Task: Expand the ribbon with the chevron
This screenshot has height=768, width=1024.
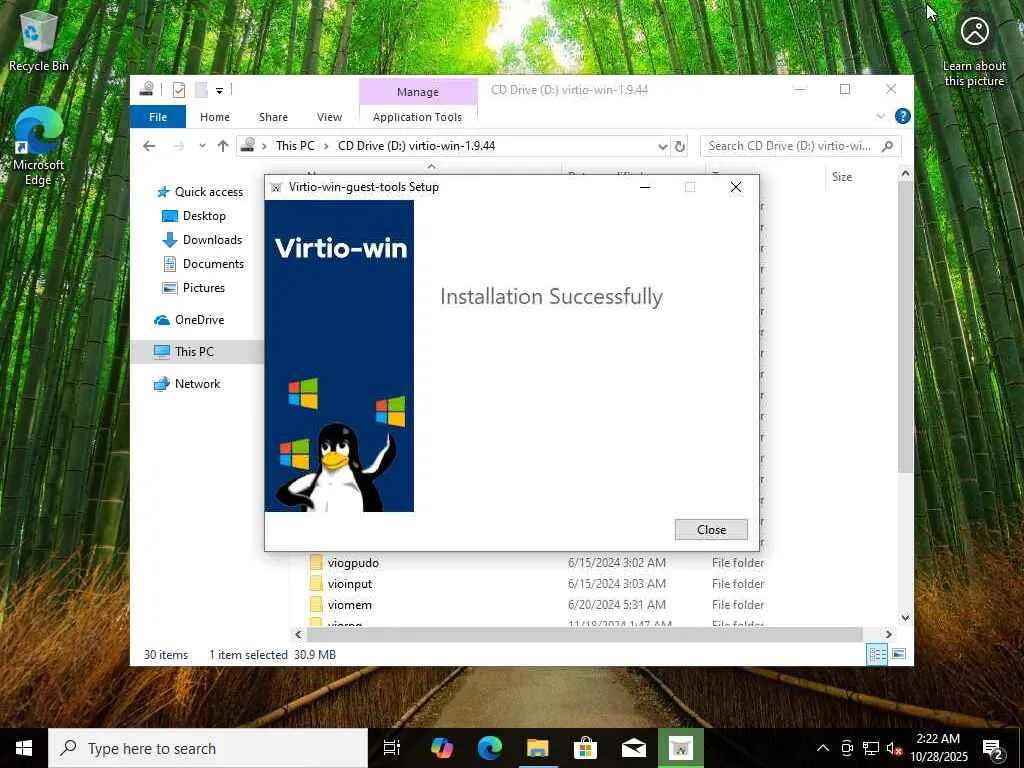Action: click(880, 116)
